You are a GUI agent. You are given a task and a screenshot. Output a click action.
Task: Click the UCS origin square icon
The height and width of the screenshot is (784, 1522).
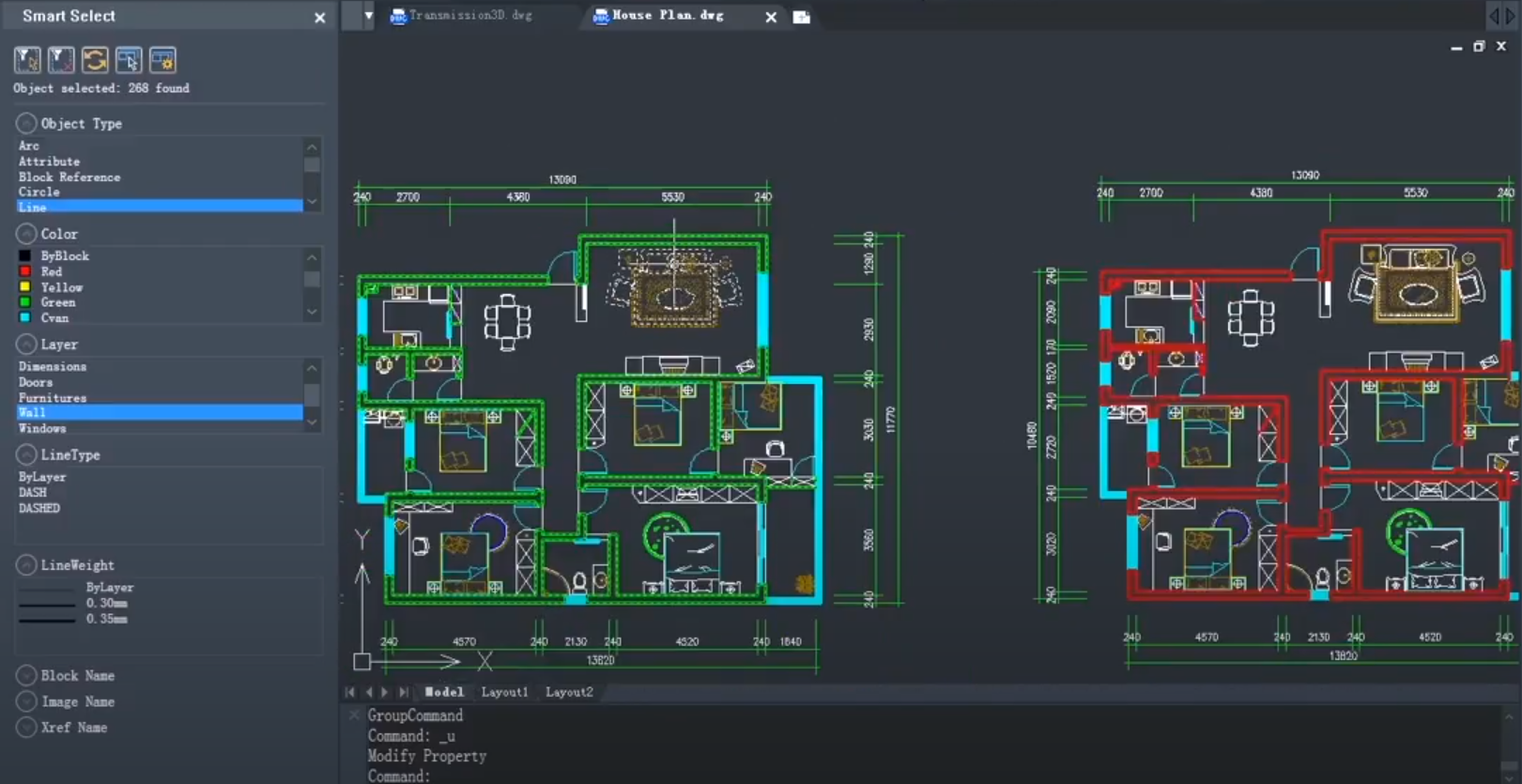[x=361, y=661]
